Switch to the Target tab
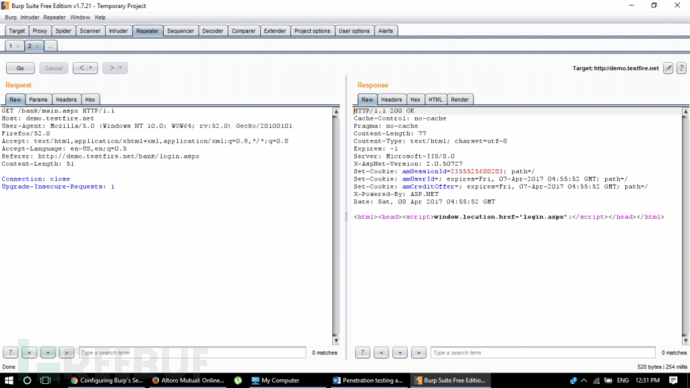Viewport: 690px width, 388px height. coord(17,31)
